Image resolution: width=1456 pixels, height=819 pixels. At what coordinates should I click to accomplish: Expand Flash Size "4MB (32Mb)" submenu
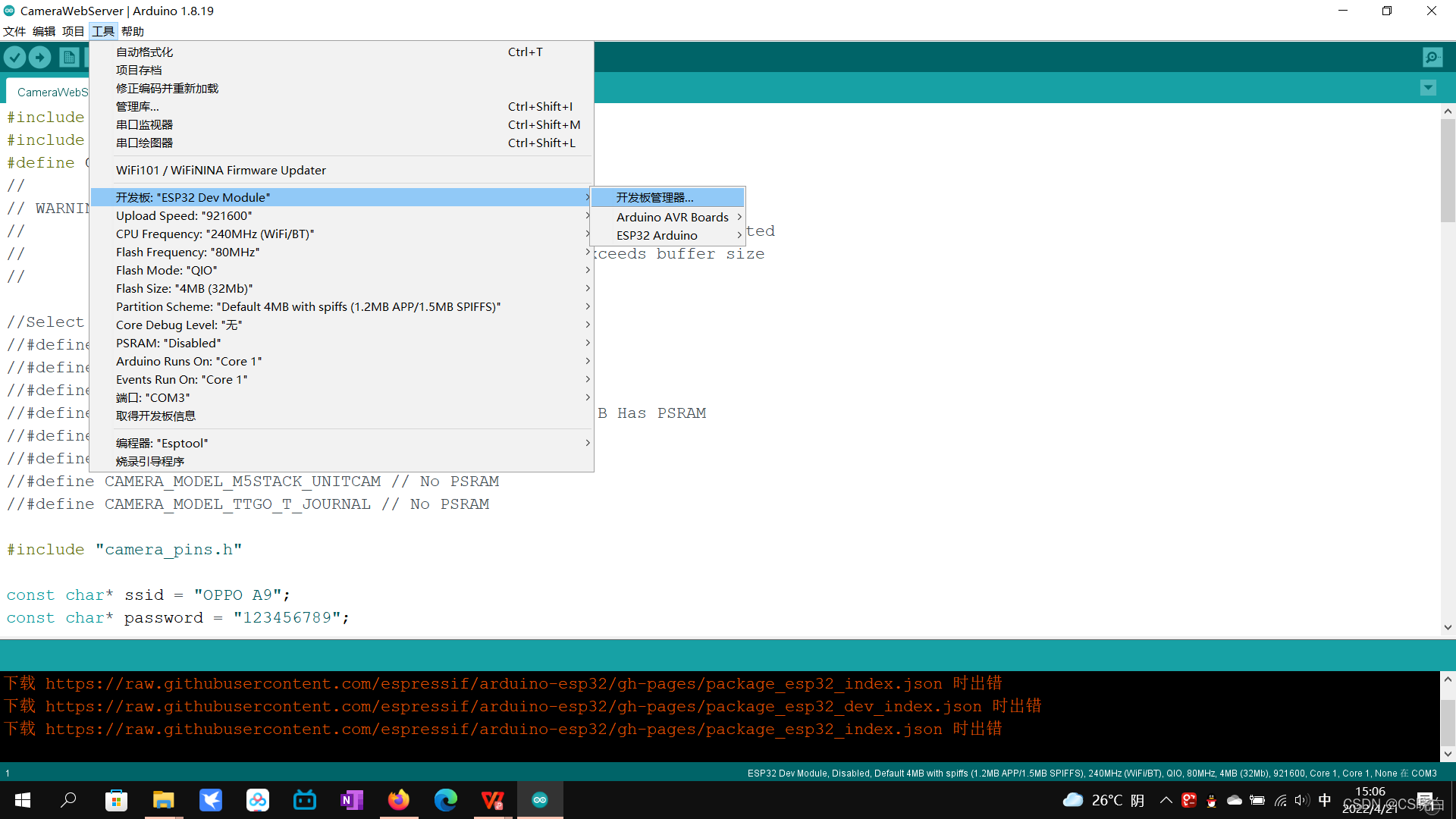click(x=341, y=288)
